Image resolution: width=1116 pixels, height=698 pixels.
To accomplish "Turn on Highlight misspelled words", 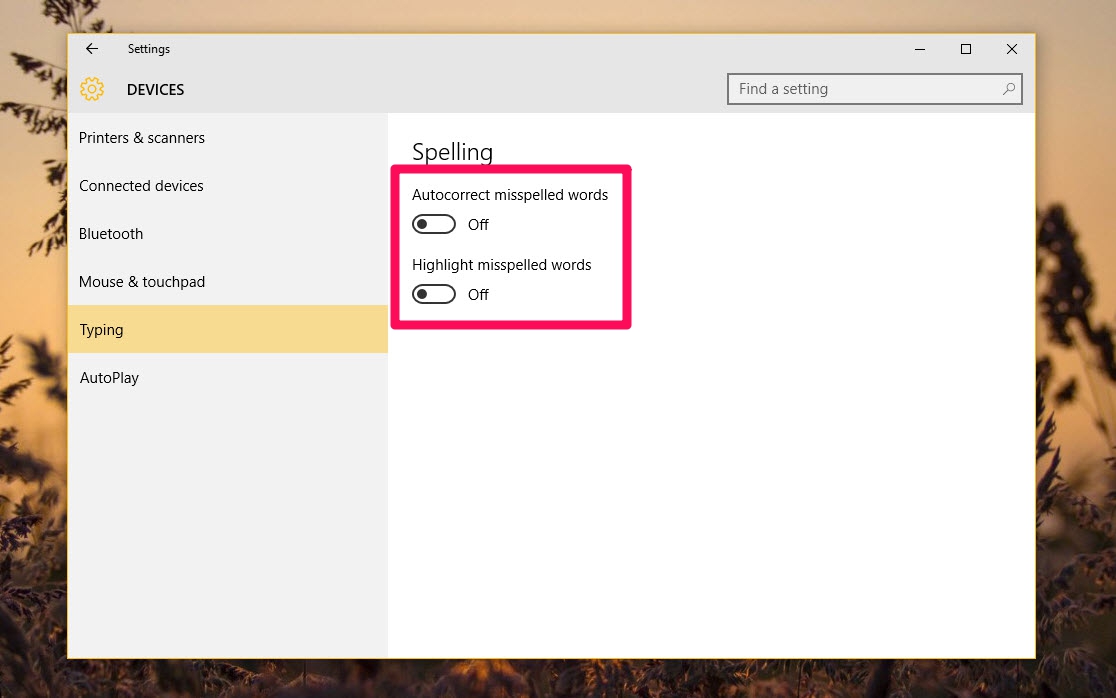I will coord(433,294).
